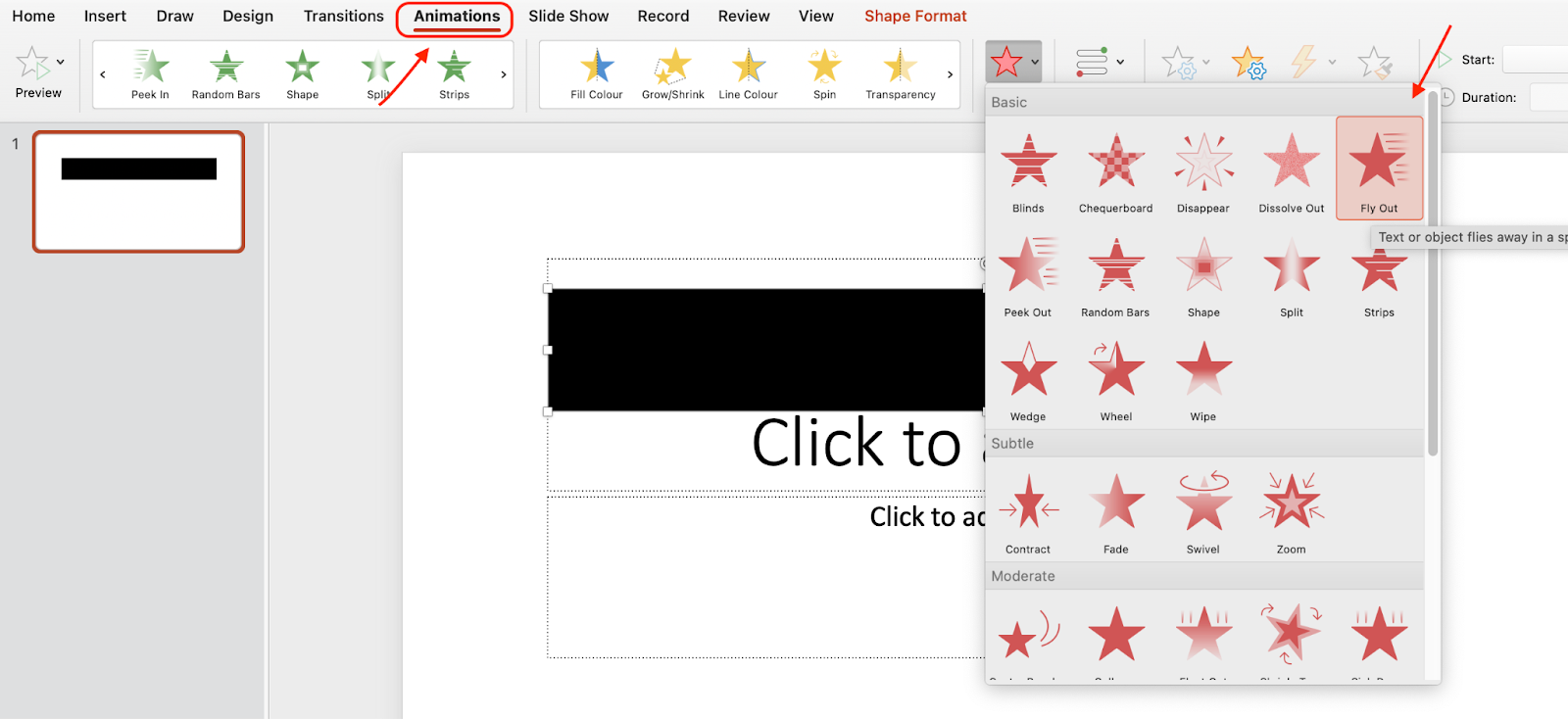
Task: Select slide 1 thumbnail in panel
Action: pyautogui.click(x=138, y=192)
